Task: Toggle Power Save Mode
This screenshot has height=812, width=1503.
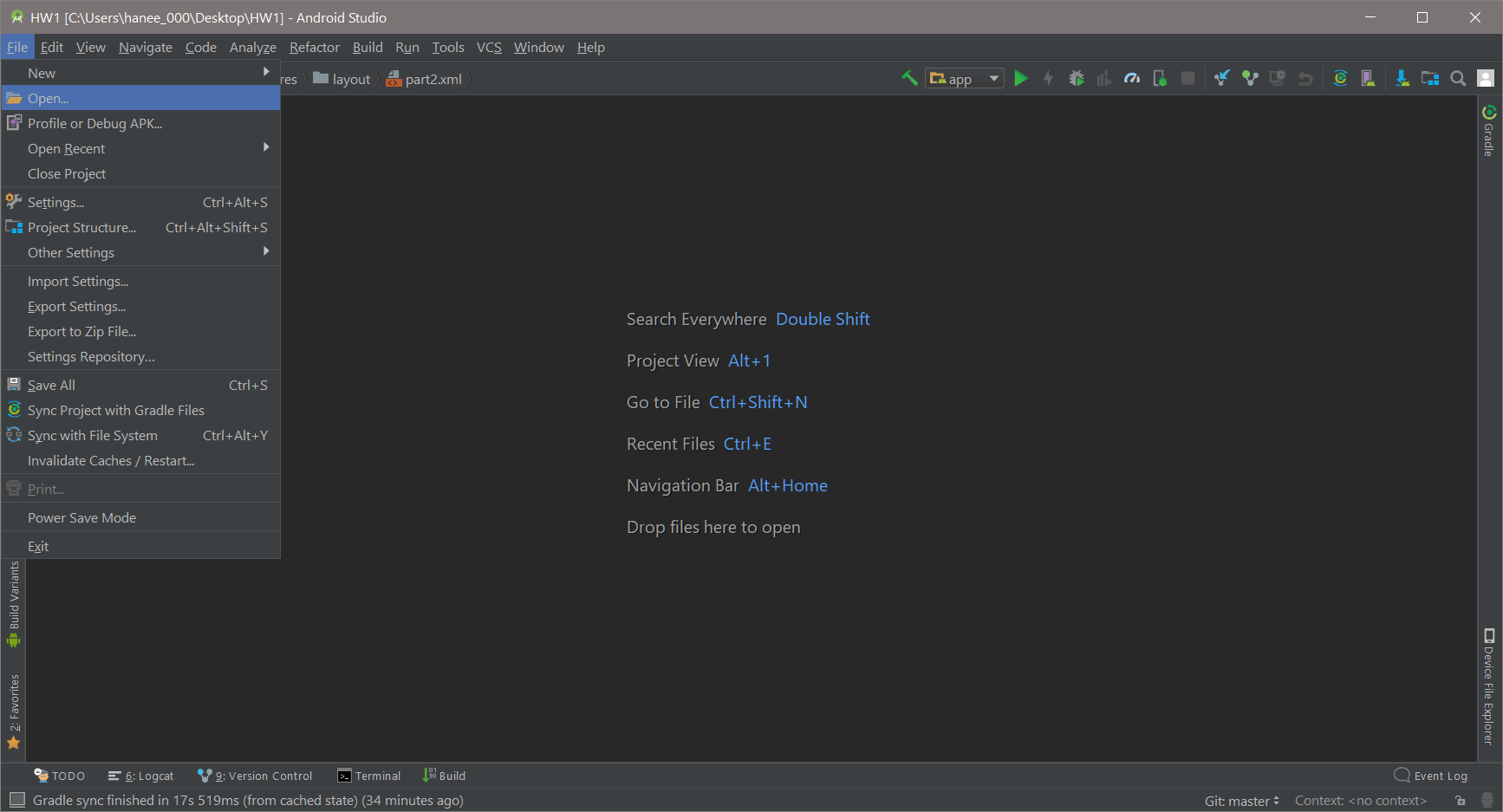Action: [x=81, y=517]
